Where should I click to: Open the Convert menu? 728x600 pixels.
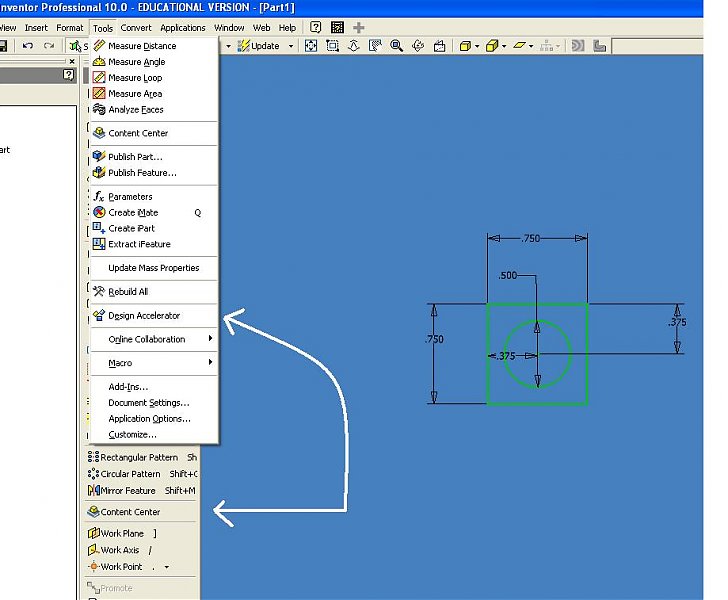tap(136, 28)
